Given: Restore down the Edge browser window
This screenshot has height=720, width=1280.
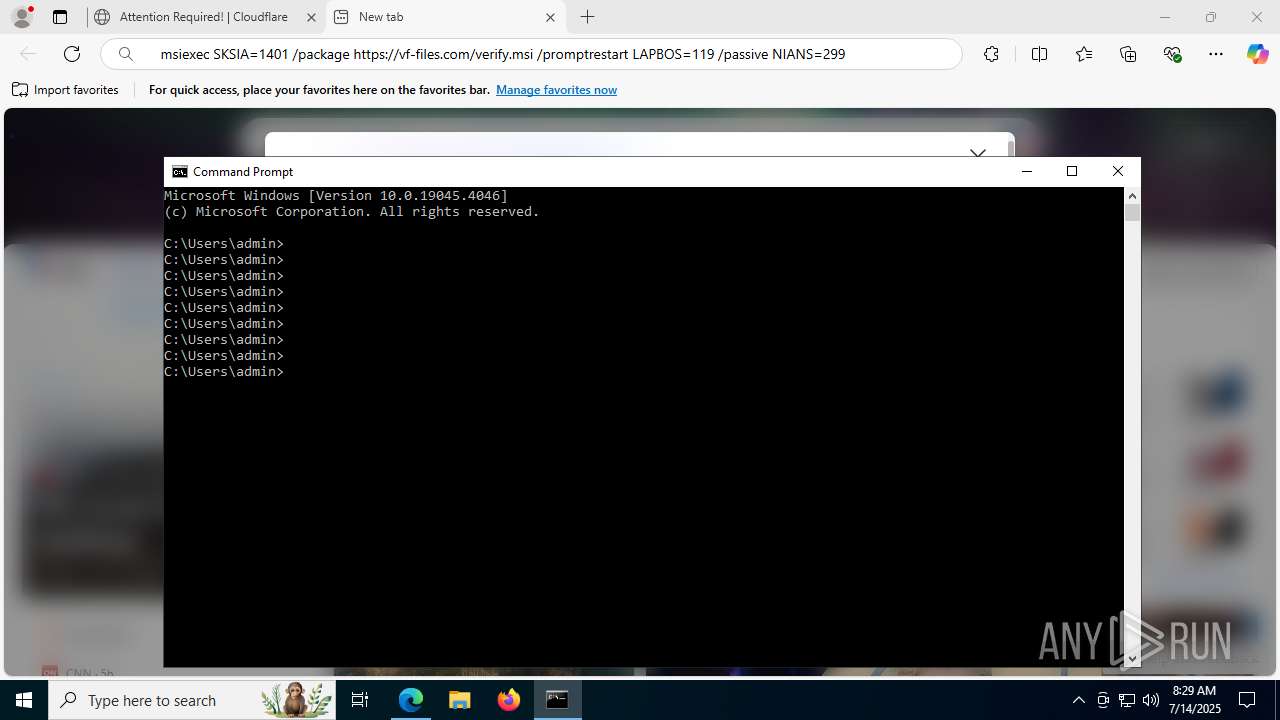Looking at the screenshot, I should 1211,17.
